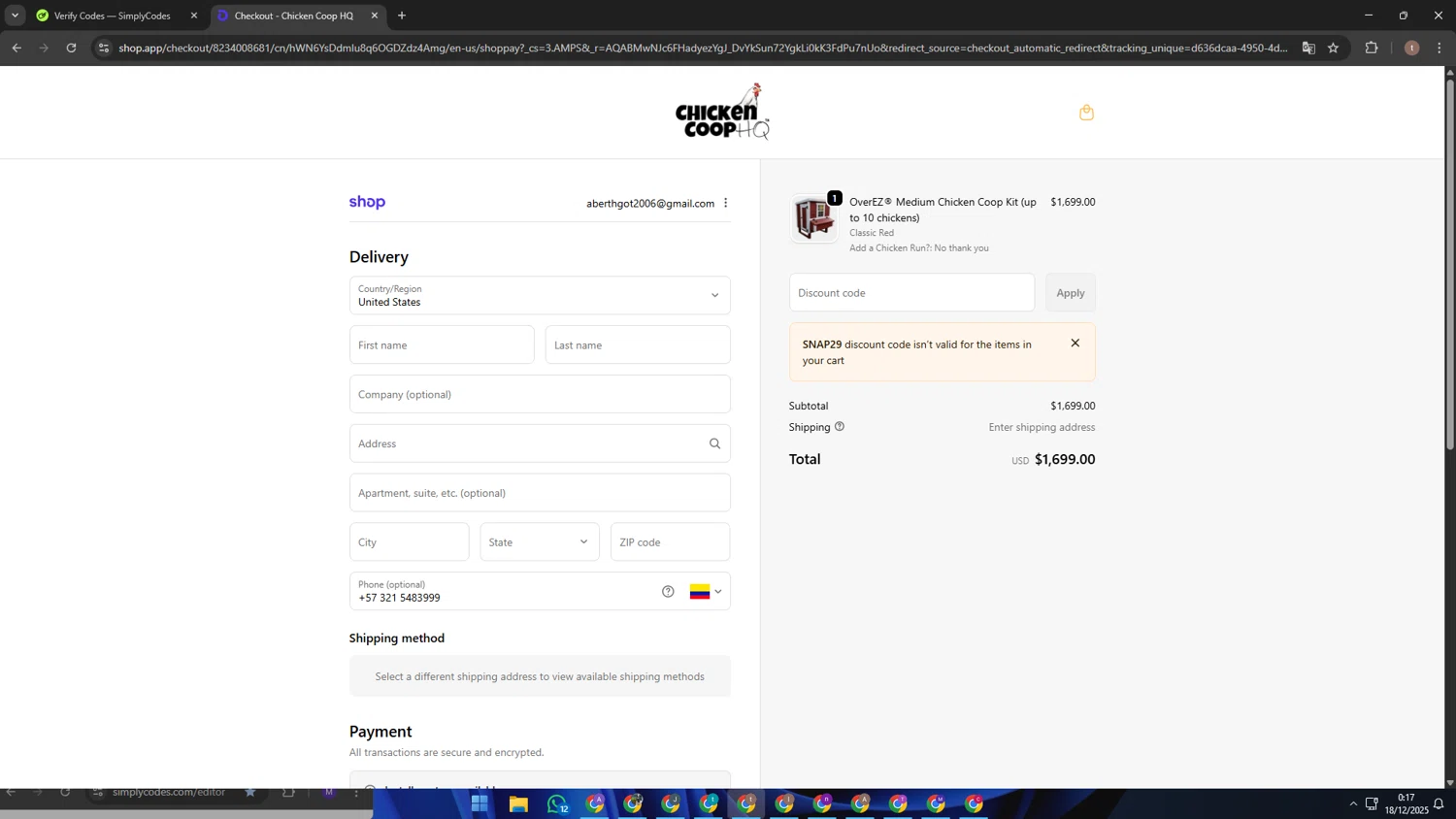
Task: Focus the ZIP code field
Action: click(670, 541)
